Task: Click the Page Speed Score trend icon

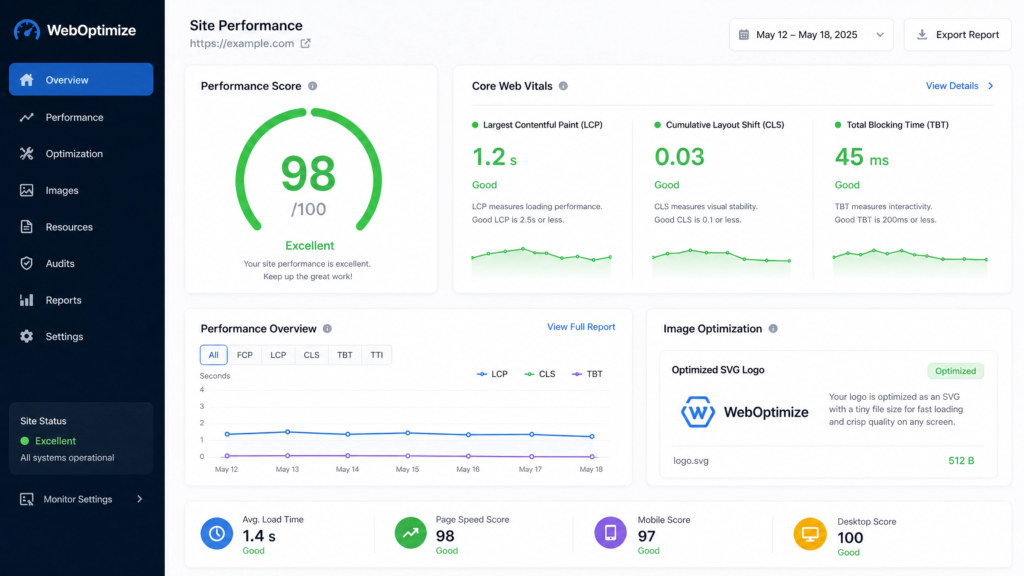Action: tap(411, 533)
